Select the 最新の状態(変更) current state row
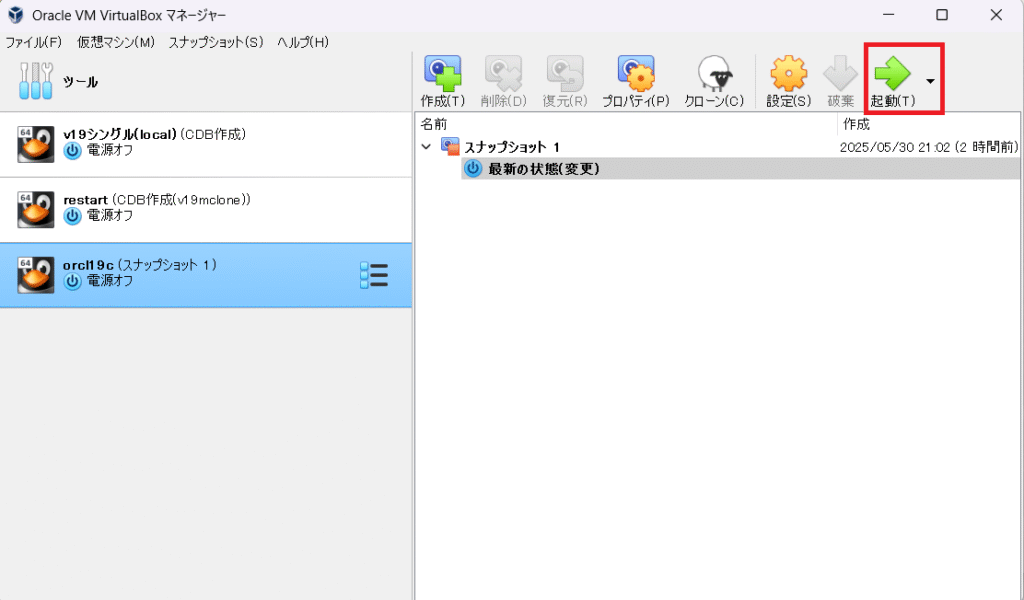This screenshot has width=1024, height=600. tap(543, 169)
